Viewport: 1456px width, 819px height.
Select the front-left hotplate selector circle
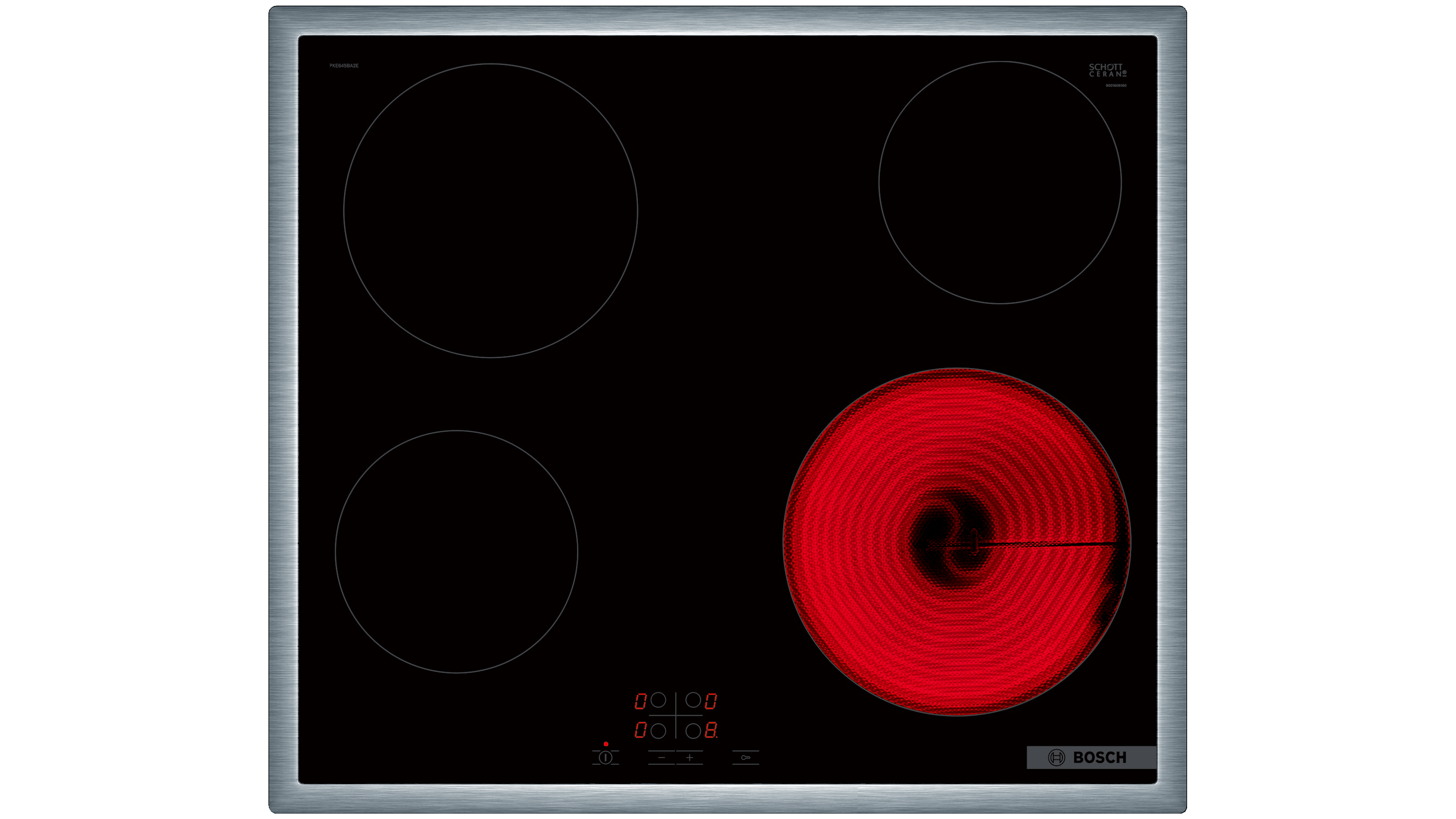click(x=658, y=731)
